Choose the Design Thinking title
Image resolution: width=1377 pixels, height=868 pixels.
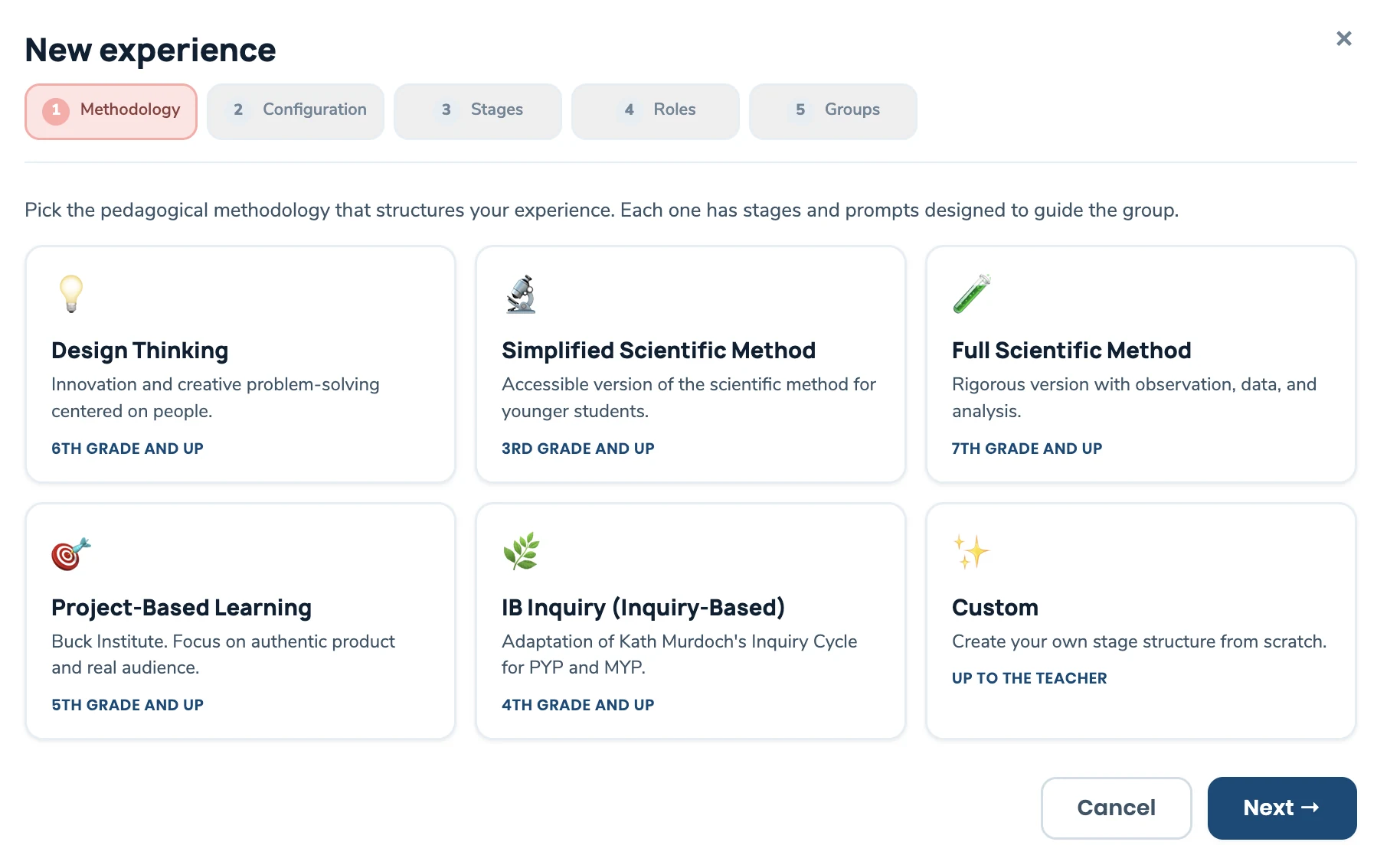(140, 351)
